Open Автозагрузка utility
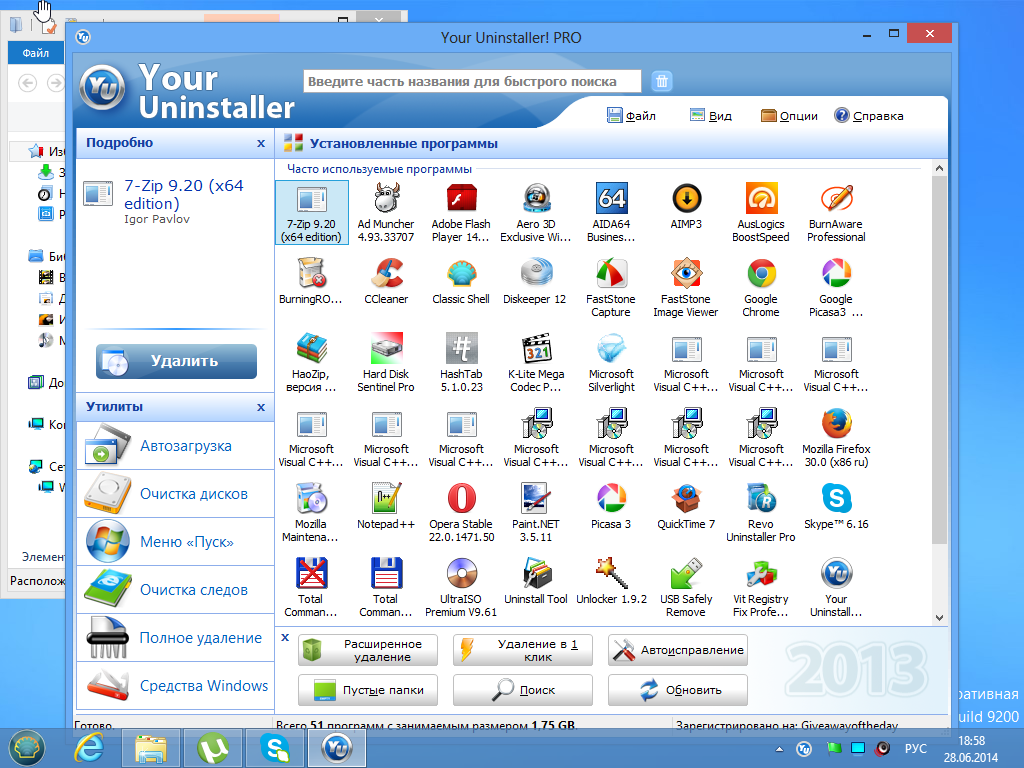The width and height of the screenshot is (1024, 768). tap(175, 446)
